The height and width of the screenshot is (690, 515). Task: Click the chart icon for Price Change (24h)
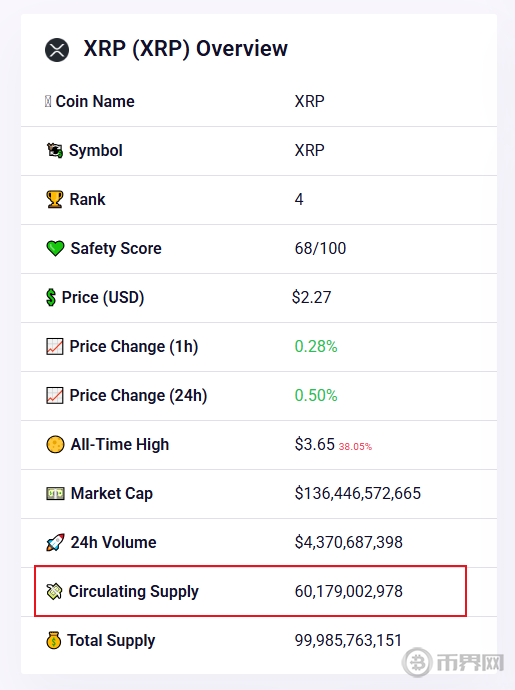55,396
